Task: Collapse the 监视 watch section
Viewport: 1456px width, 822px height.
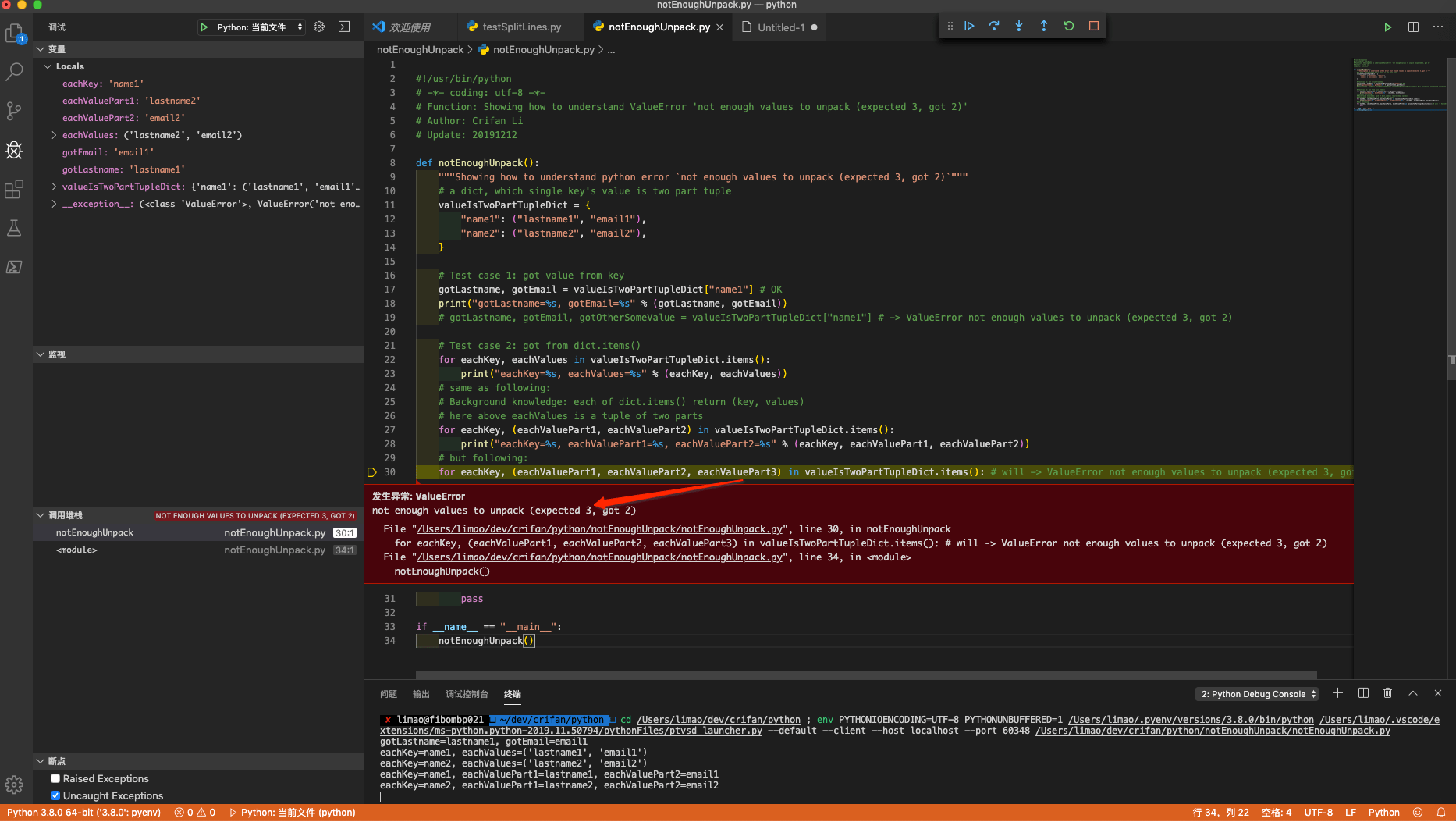Action: click(41, 354)
